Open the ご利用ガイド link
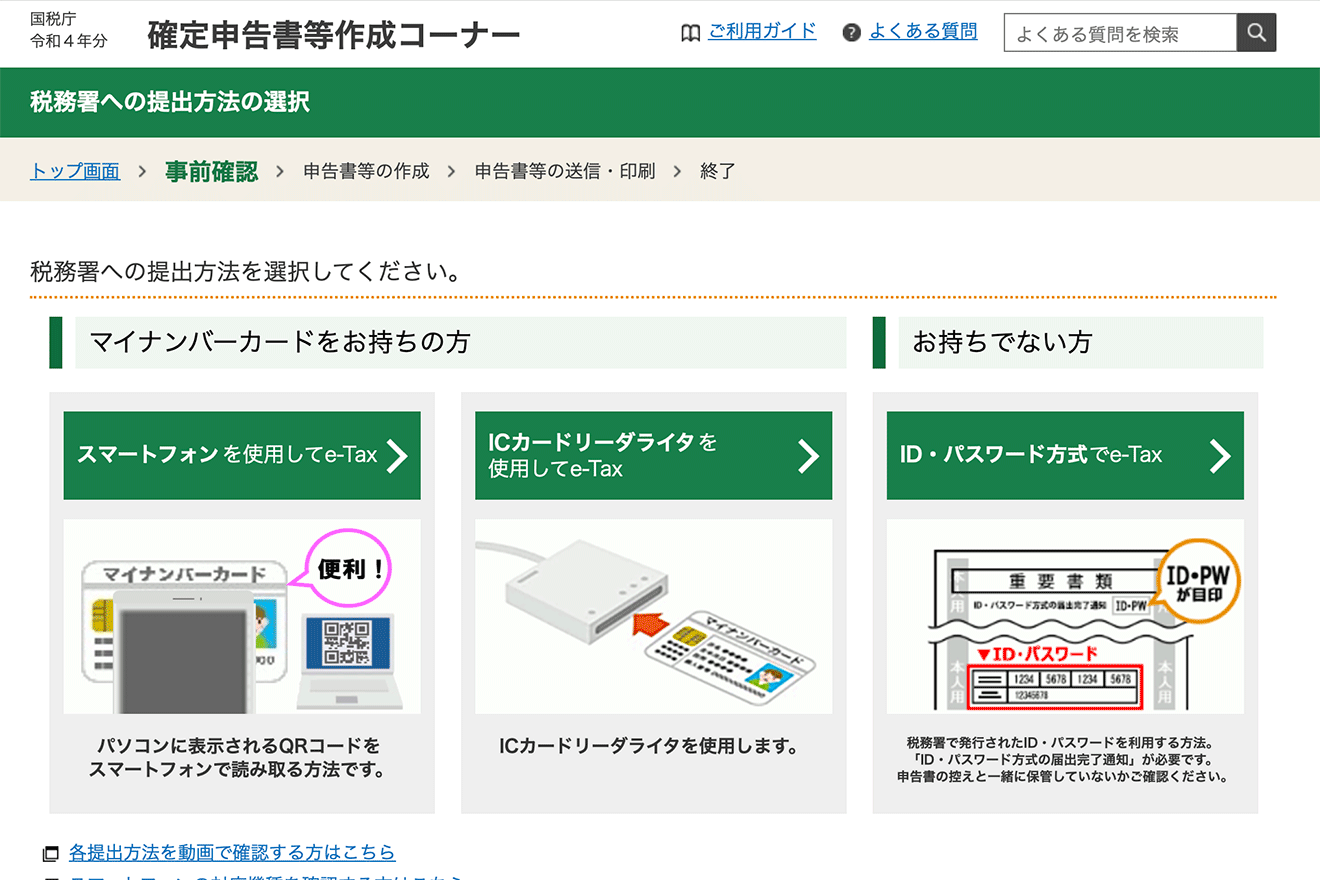The image size is (1320, 880). pos(763,31)
